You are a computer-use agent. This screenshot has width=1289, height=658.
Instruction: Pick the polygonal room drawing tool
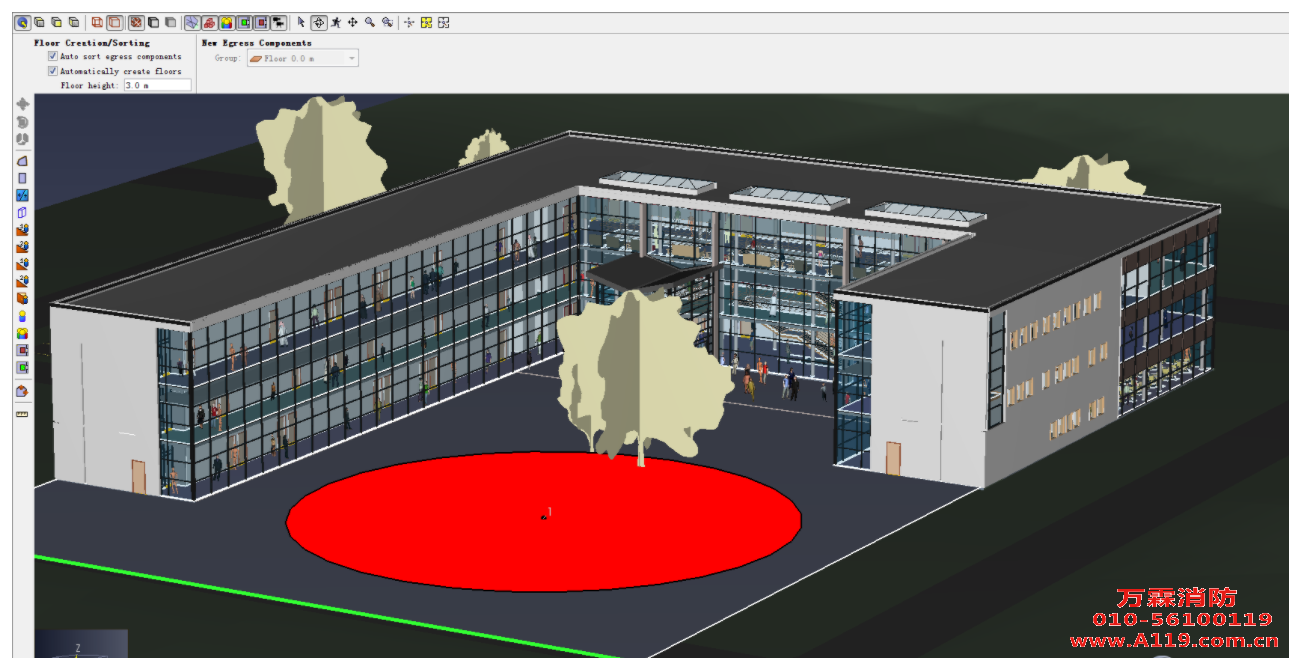tap(22, 161)
